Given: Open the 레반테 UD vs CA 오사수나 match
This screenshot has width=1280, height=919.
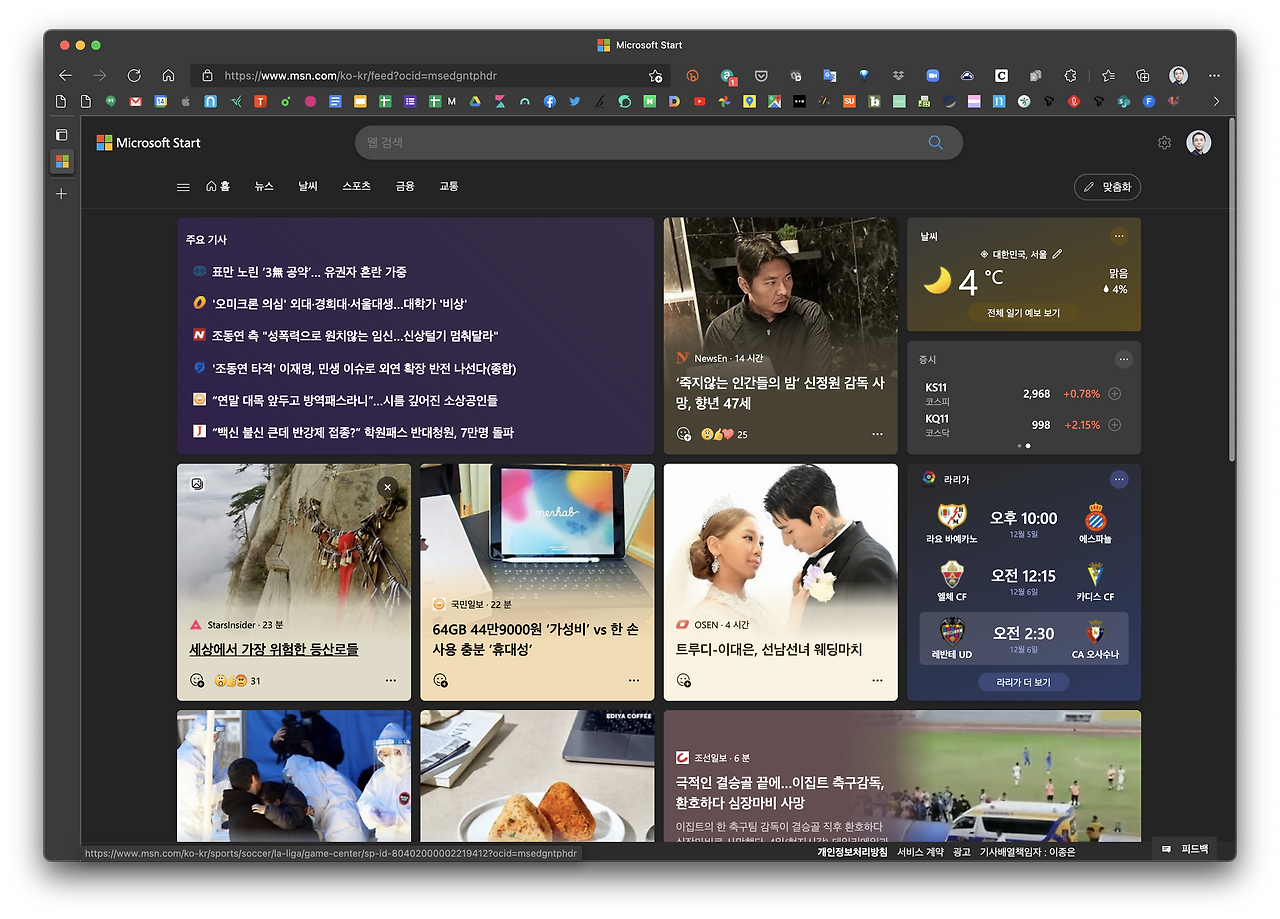Looking at the screenshot, I should click(1024, 638).
